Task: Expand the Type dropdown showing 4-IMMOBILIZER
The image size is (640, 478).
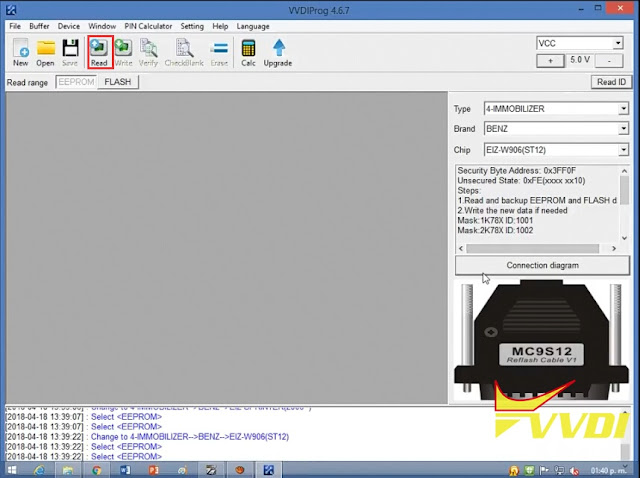Action: 623,109
